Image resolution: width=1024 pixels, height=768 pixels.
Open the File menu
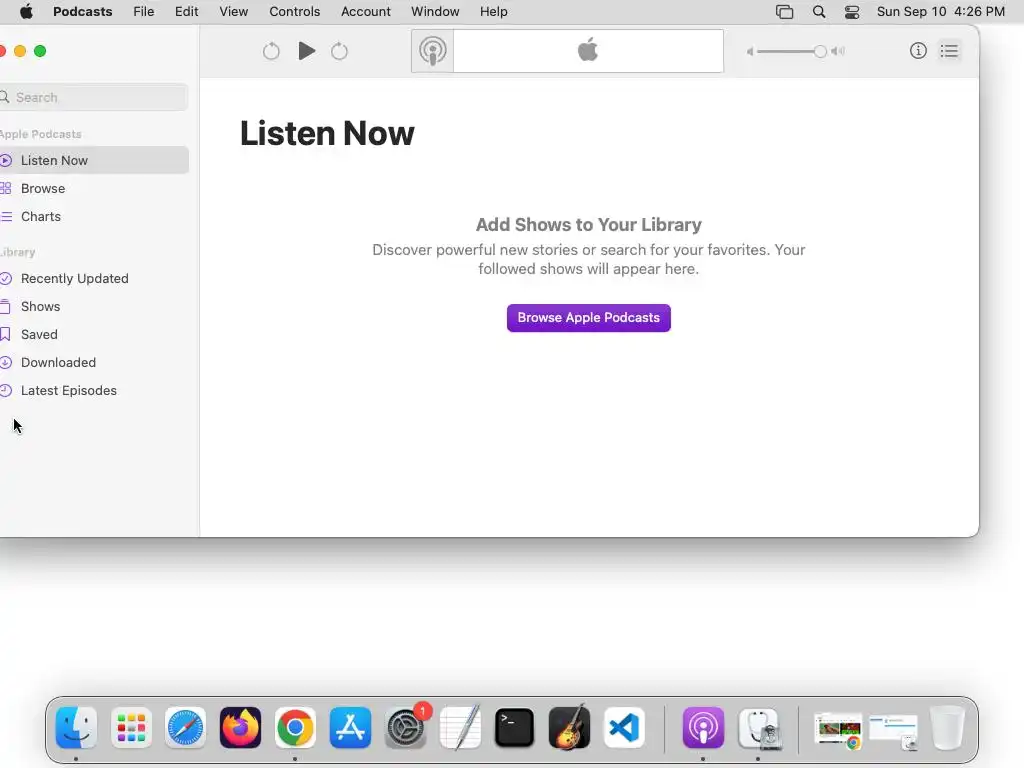(144, 12)
